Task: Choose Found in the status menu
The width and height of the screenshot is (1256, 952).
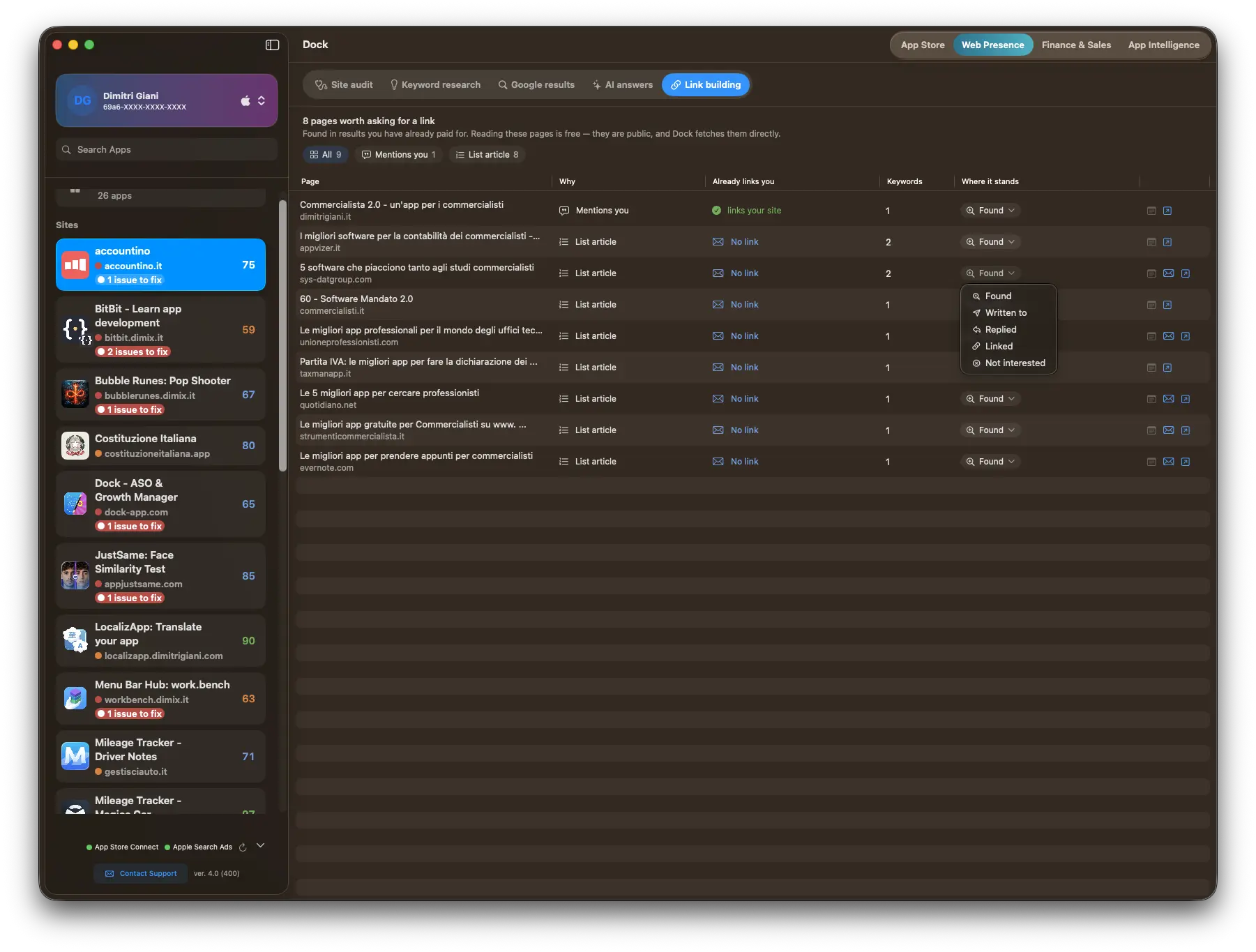Action: 1008,296
